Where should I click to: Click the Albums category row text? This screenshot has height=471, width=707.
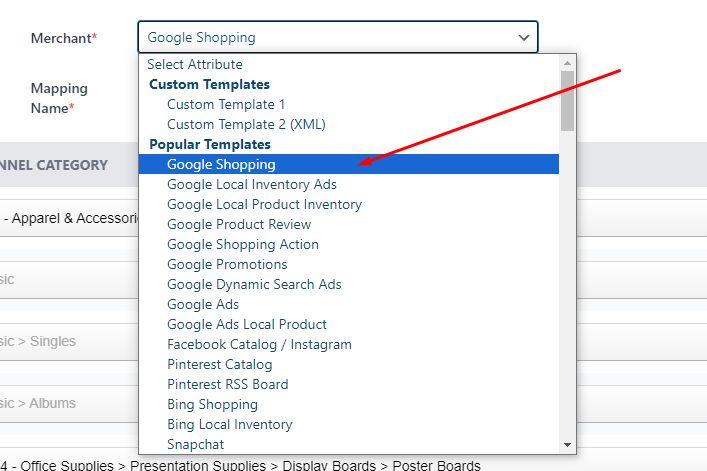tap(38, 403)
